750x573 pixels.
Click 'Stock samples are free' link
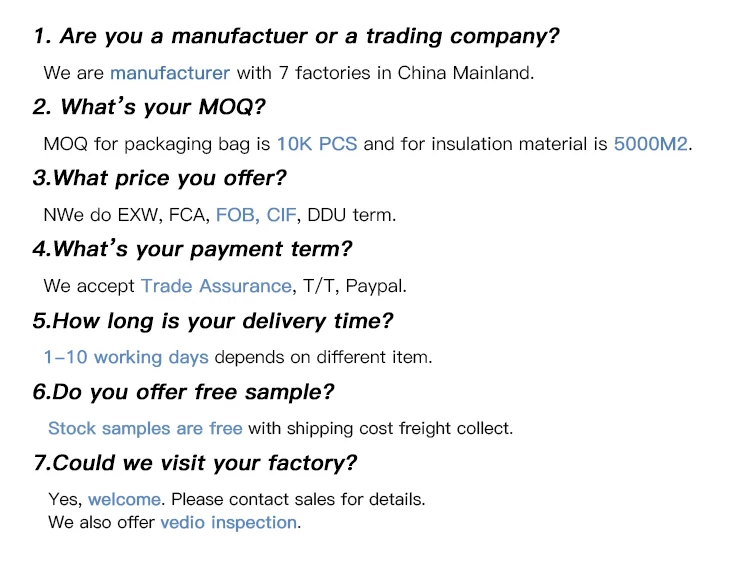(x=145, y=428)
